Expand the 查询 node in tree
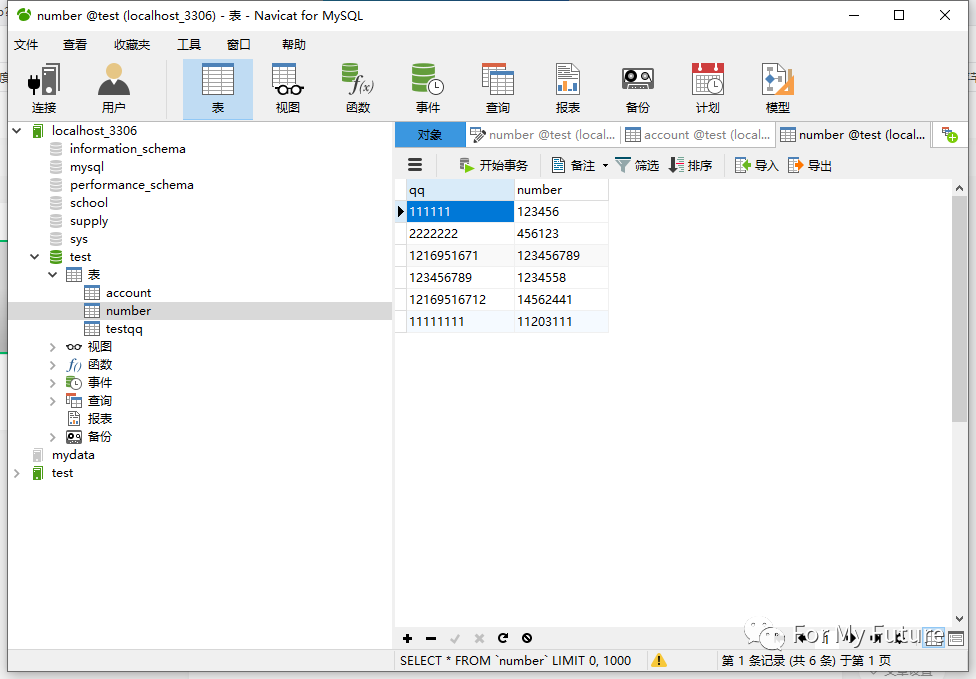Viewport: 976px width, 679px height. [53, 401]
